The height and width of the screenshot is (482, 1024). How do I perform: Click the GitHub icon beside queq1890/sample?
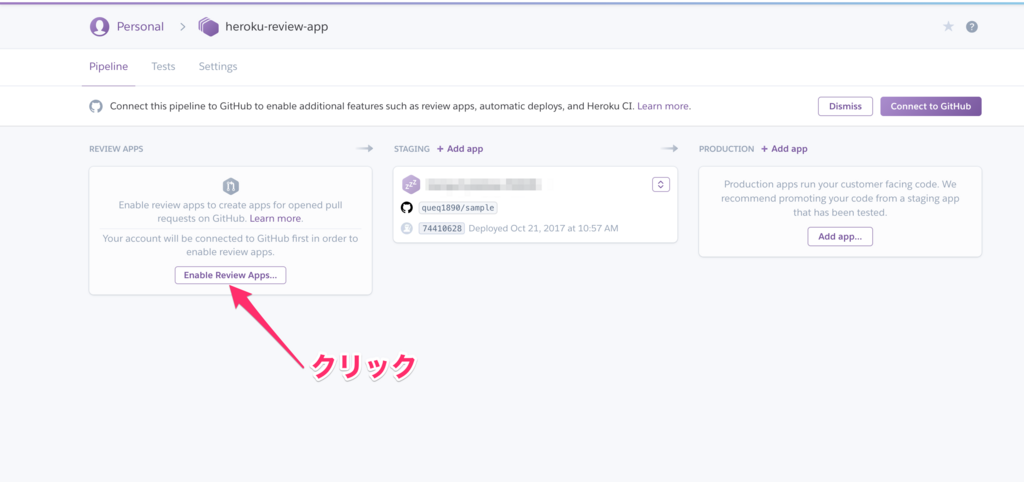click(406, 208)
